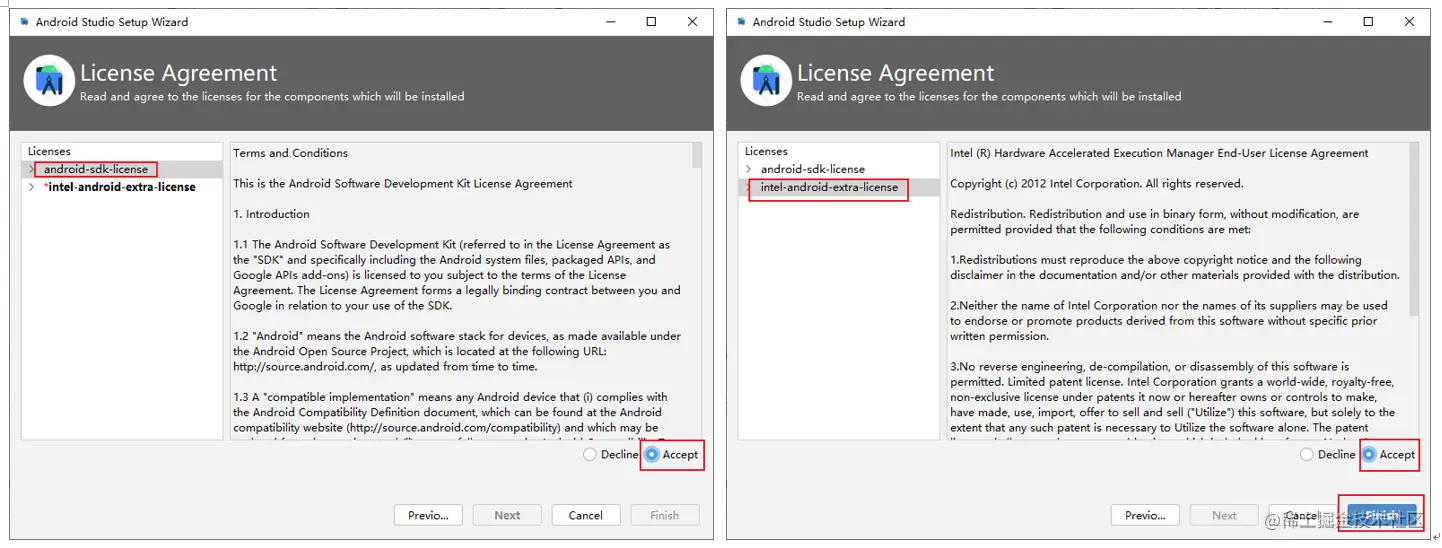Click title bar app icon of right window

click(x=741, y=21)
